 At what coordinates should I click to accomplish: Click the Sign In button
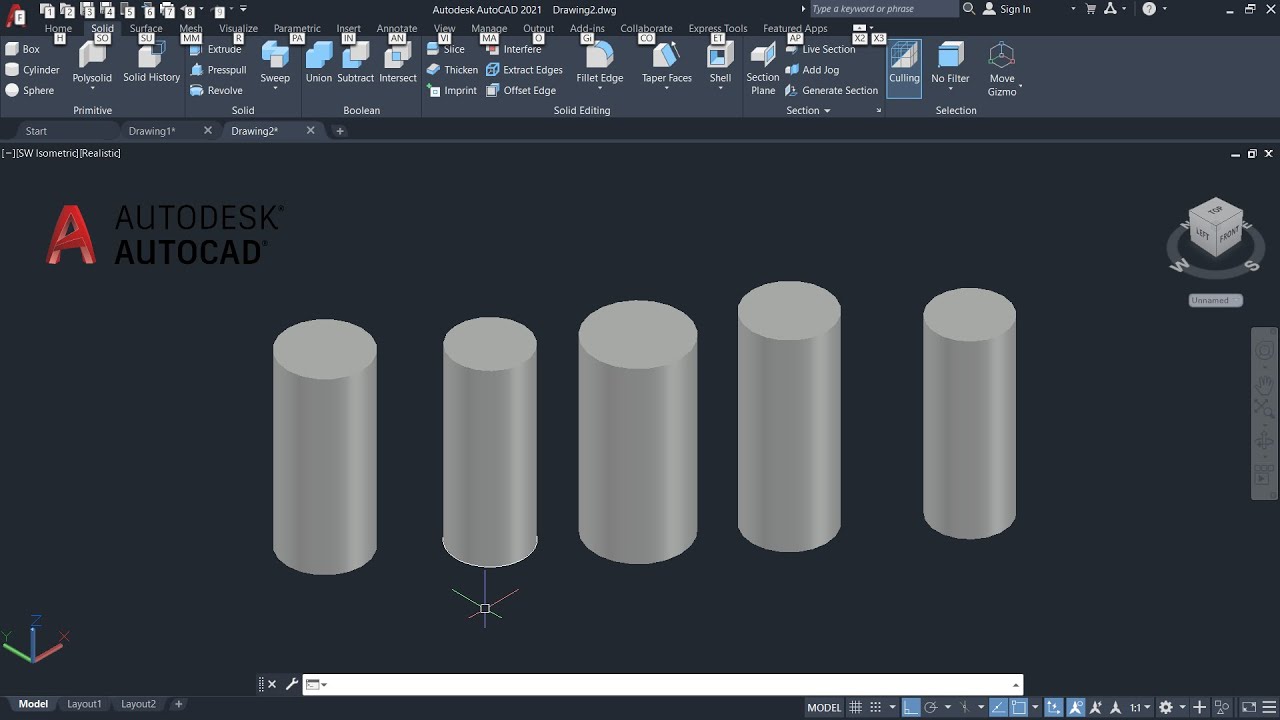[1006, 9]
